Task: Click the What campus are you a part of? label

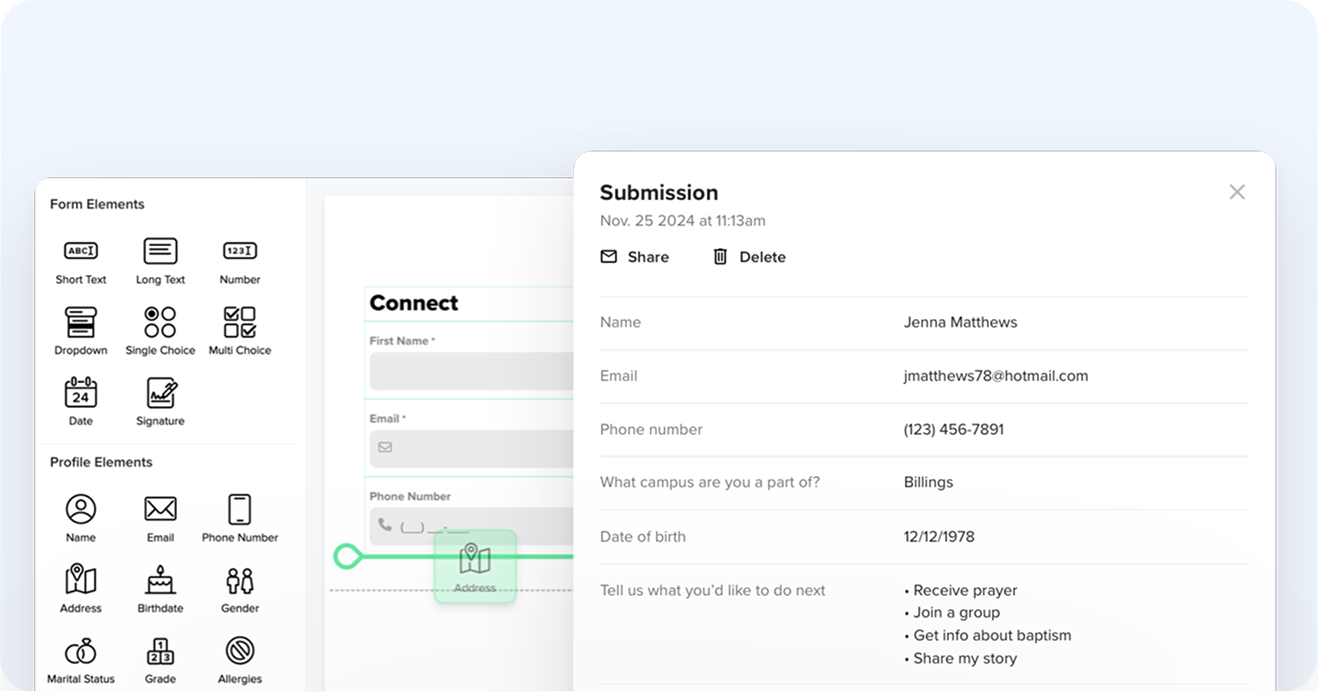Action: click(710, 482)
